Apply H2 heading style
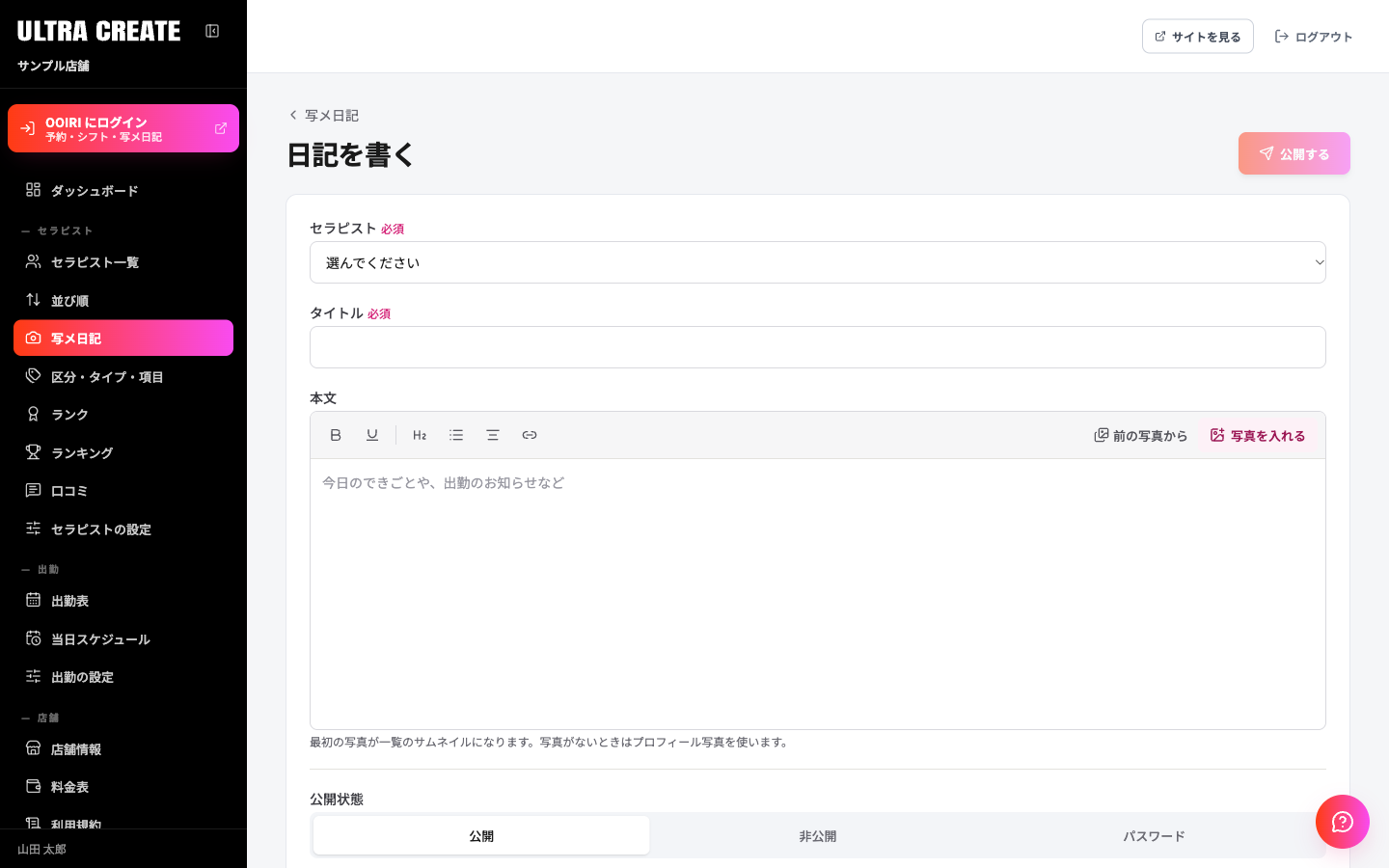 coord(420,435)
